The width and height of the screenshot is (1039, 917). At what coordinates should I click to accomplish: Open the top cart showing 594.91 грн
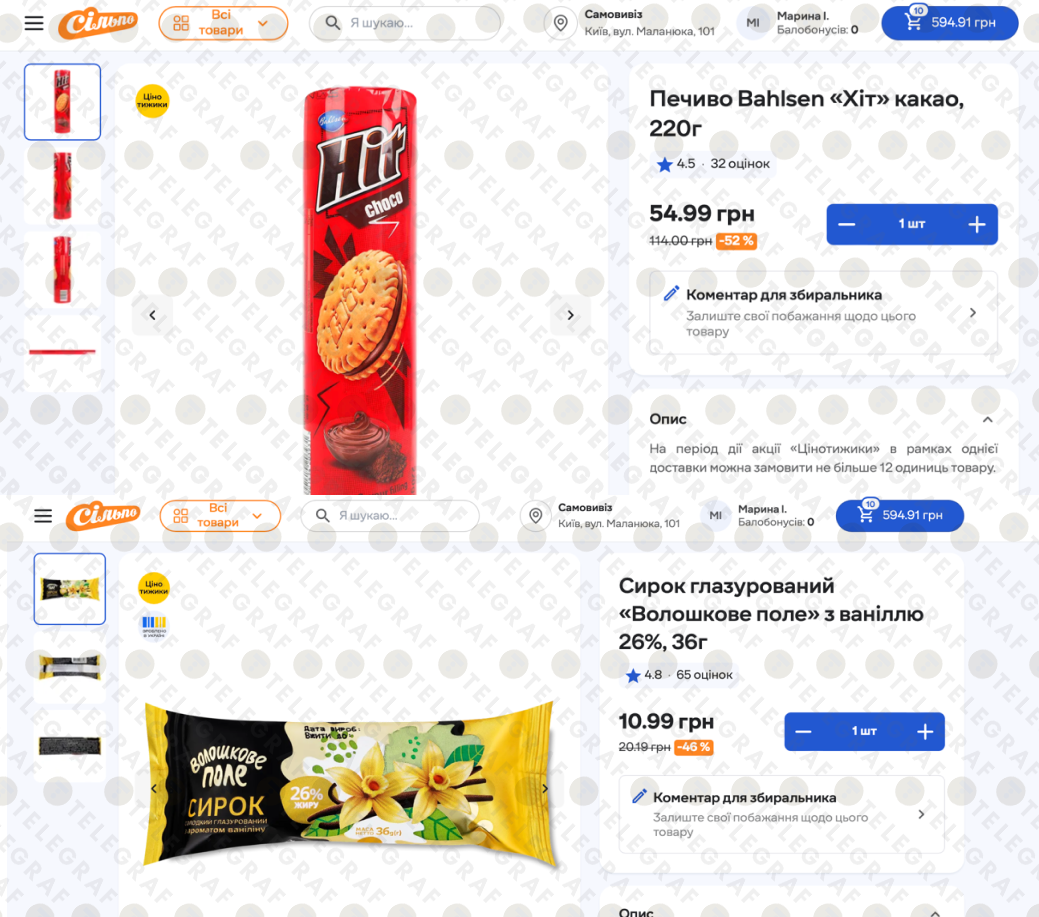[949, 23]
